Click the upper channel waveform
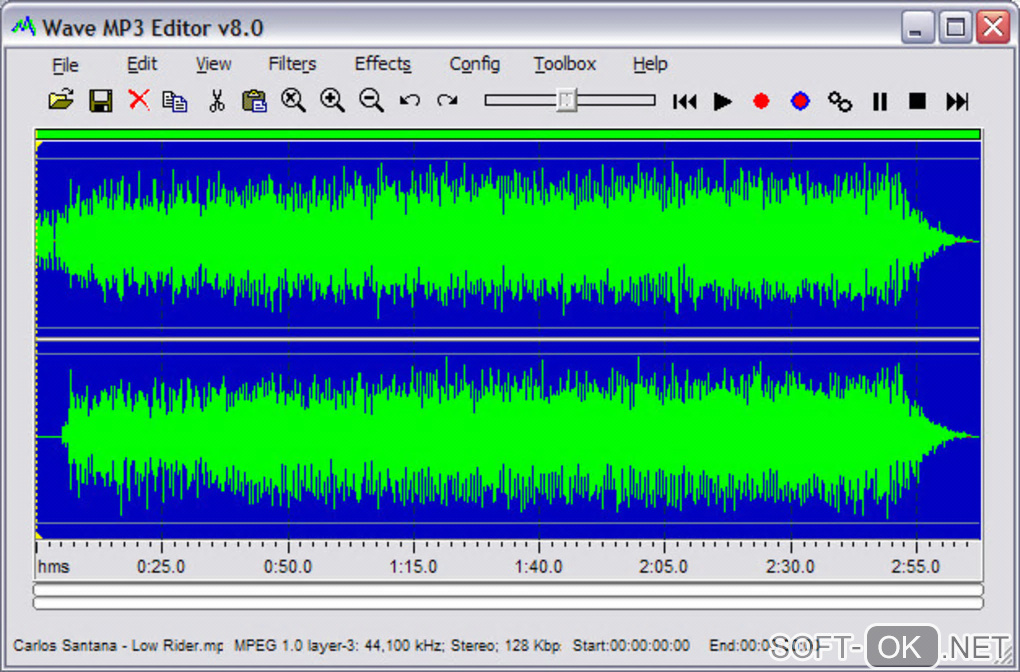This screenshot has width=1020, height=672. coord(507,241)
